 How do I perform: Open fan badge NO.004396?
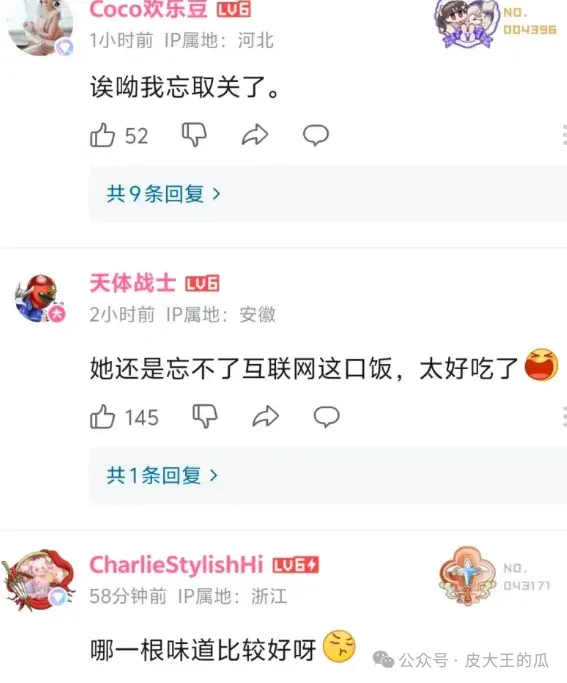pos(496,23)
